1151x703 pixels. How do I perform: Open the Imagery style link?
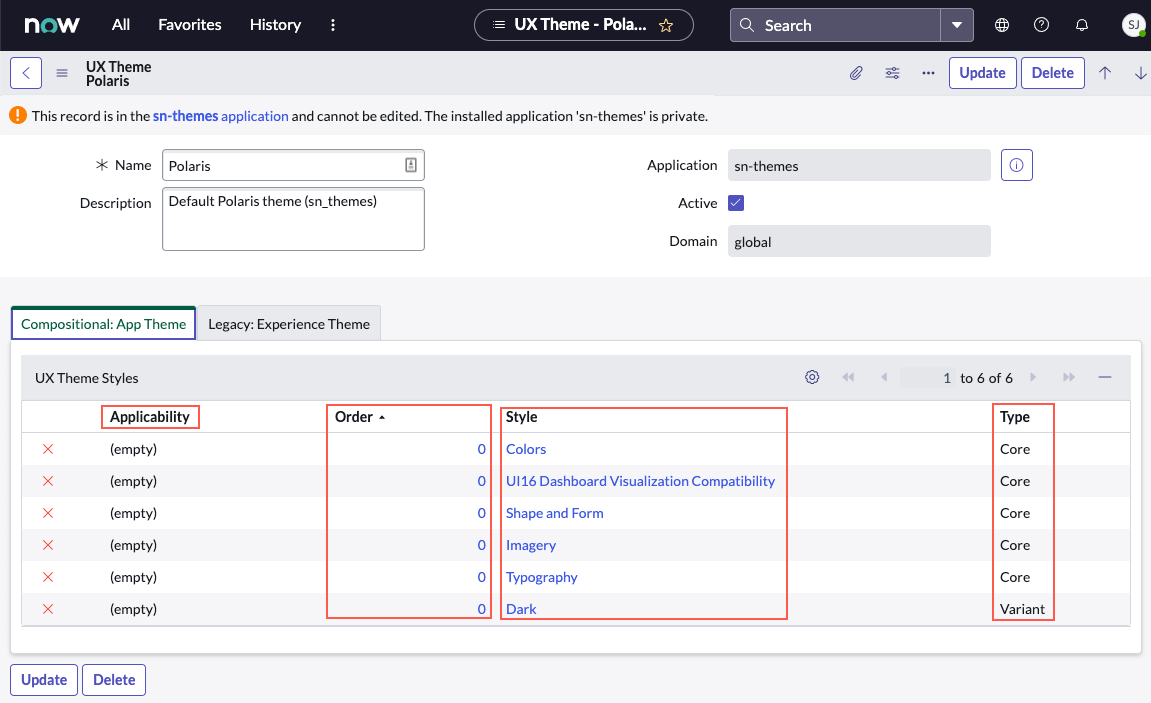coord(531,545)
